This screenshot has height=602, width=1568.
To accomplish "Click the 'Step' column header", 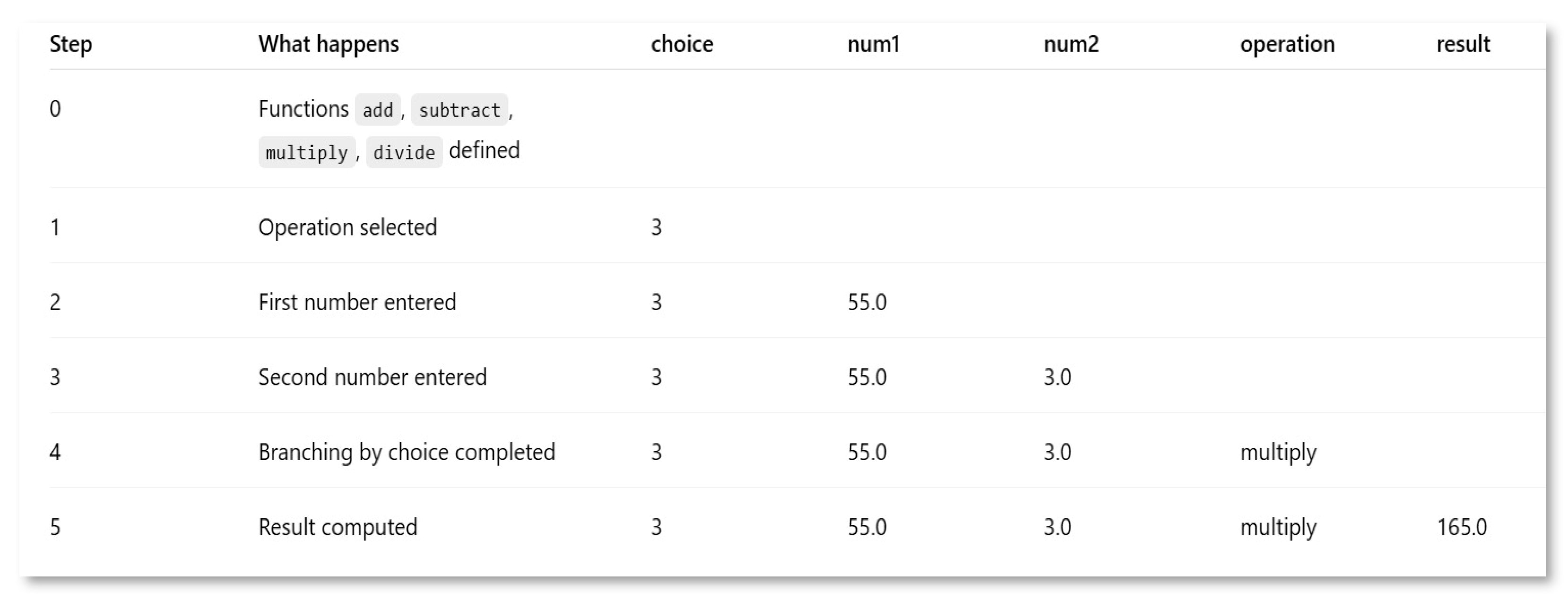I will click(x=70, y=44).
